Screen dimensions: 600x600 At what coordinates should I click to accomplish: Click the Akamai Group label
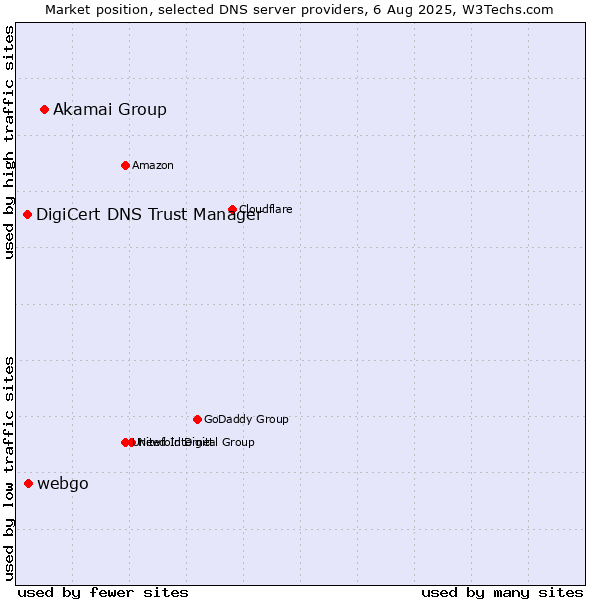[x=110, y=109]
